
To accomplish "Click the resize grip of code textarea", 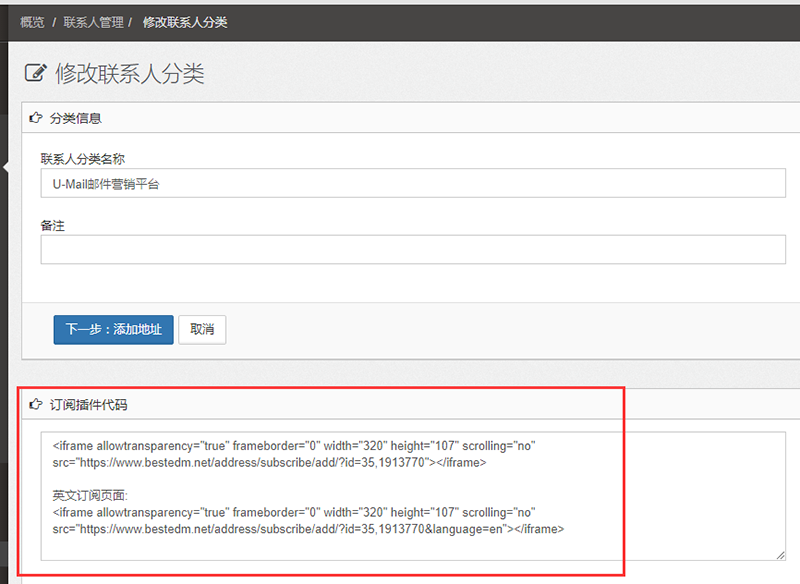I will [780, 555].
